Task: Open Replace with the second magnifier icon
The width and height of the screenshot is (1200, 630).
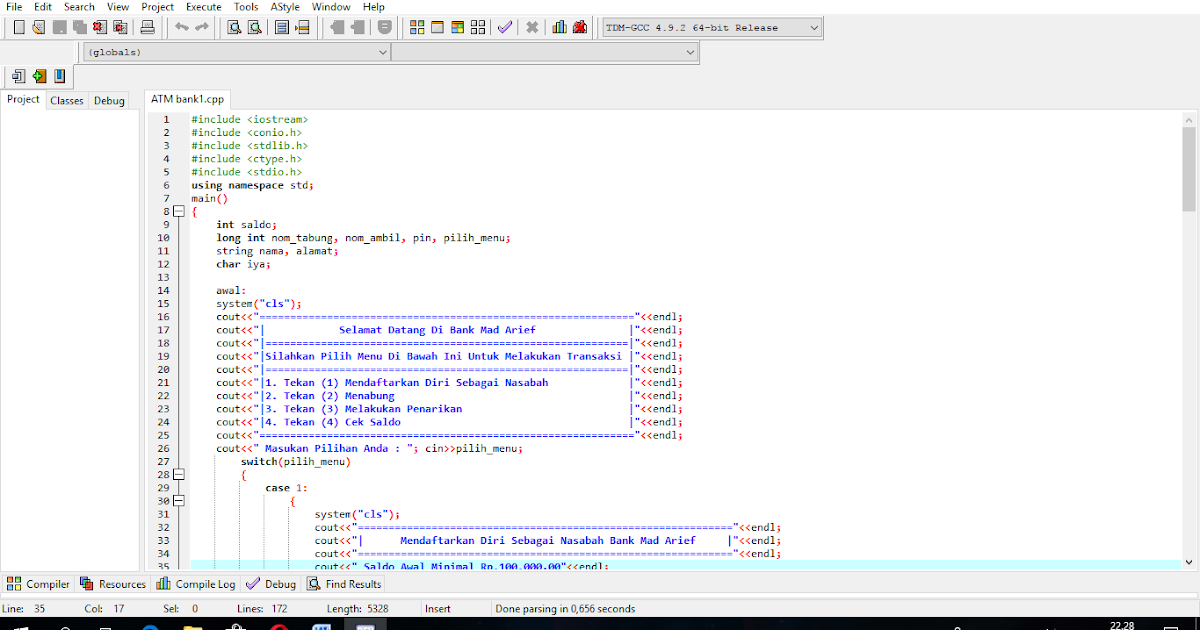Action: [x=255, y=27]
